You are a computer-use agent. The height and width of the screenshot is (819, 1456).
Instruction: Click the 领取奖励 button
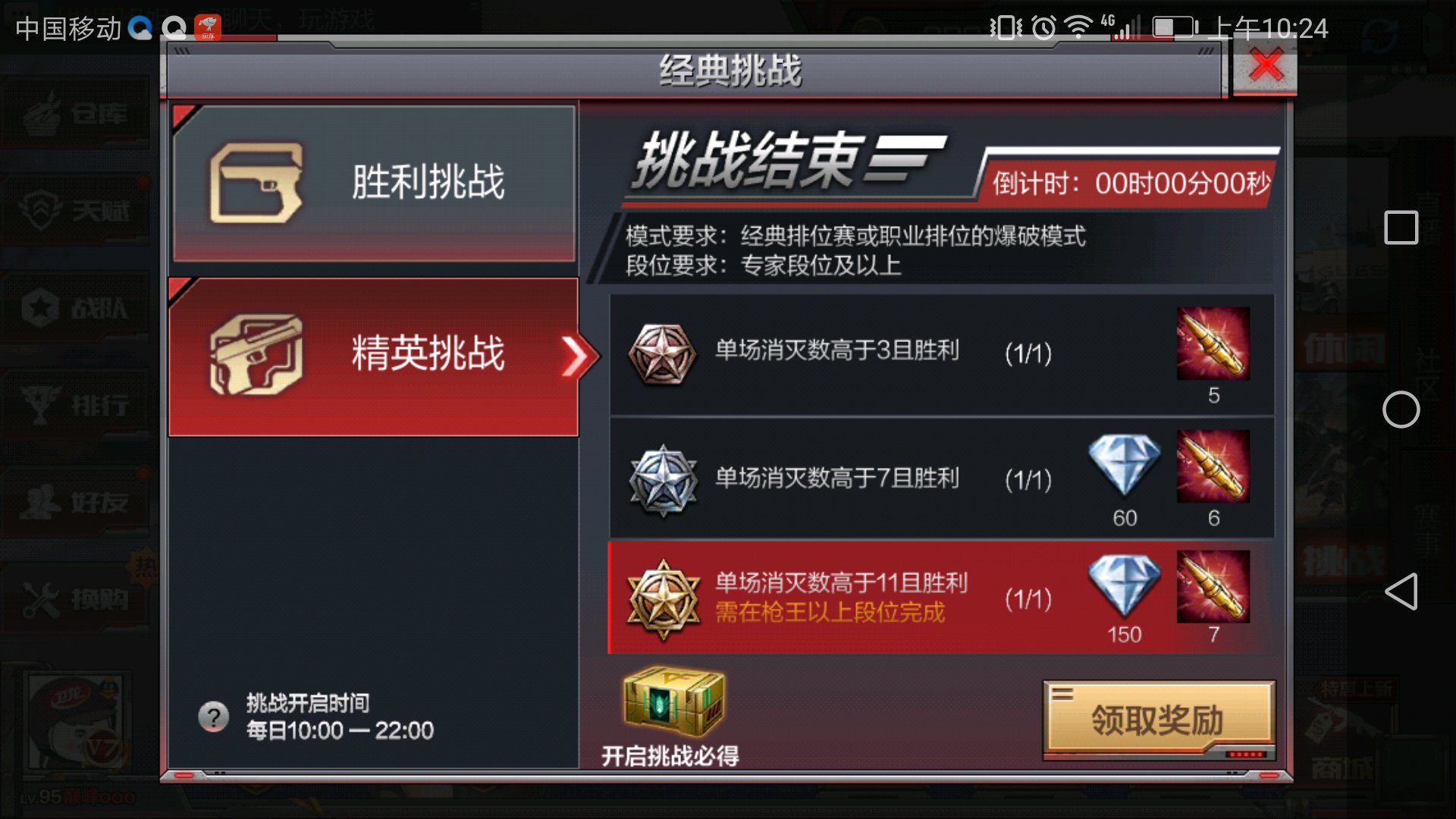coord(1159,720)
